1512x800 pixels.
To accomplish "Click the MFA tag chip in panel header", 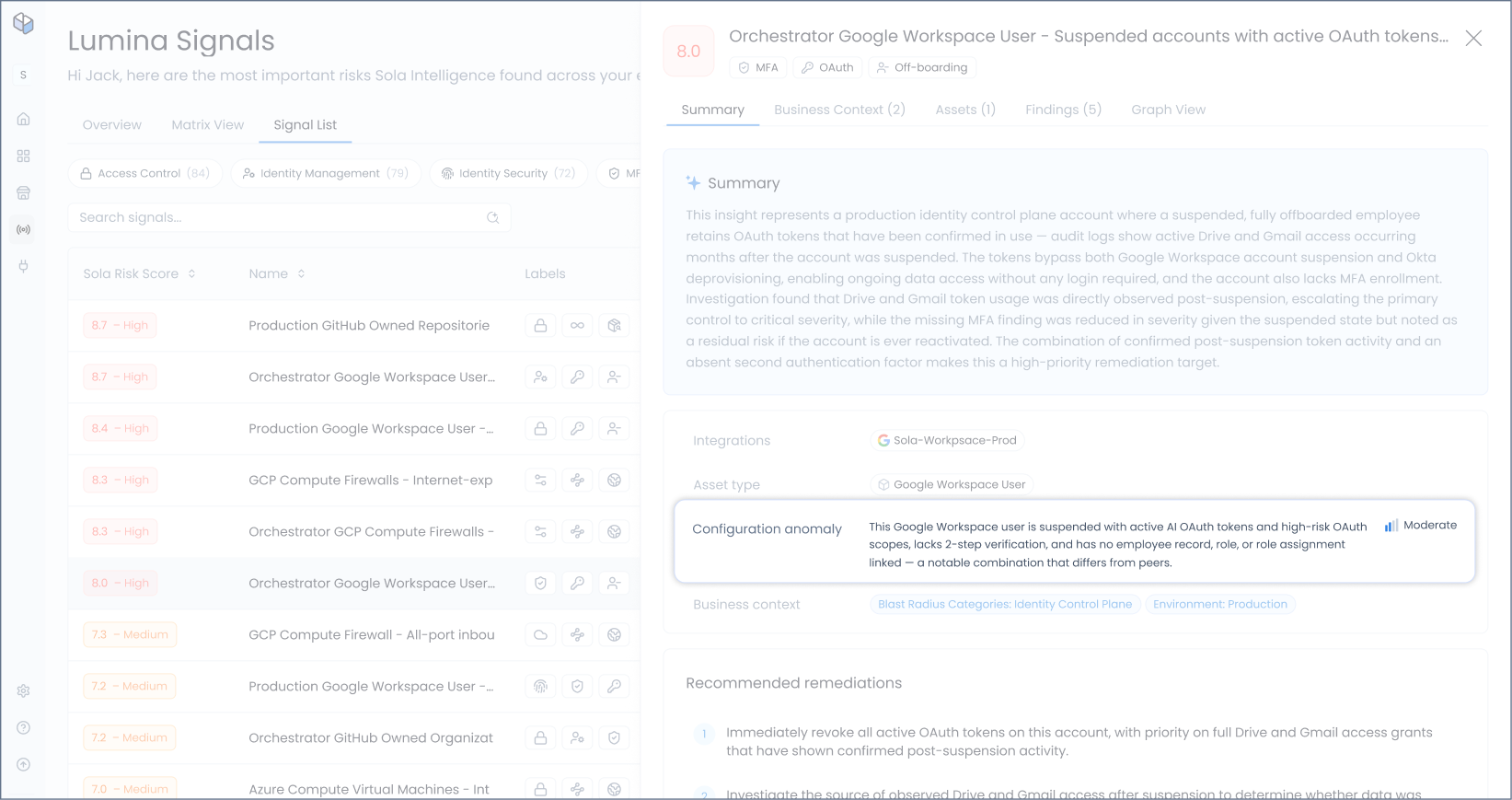I will [x=758, y=67].
